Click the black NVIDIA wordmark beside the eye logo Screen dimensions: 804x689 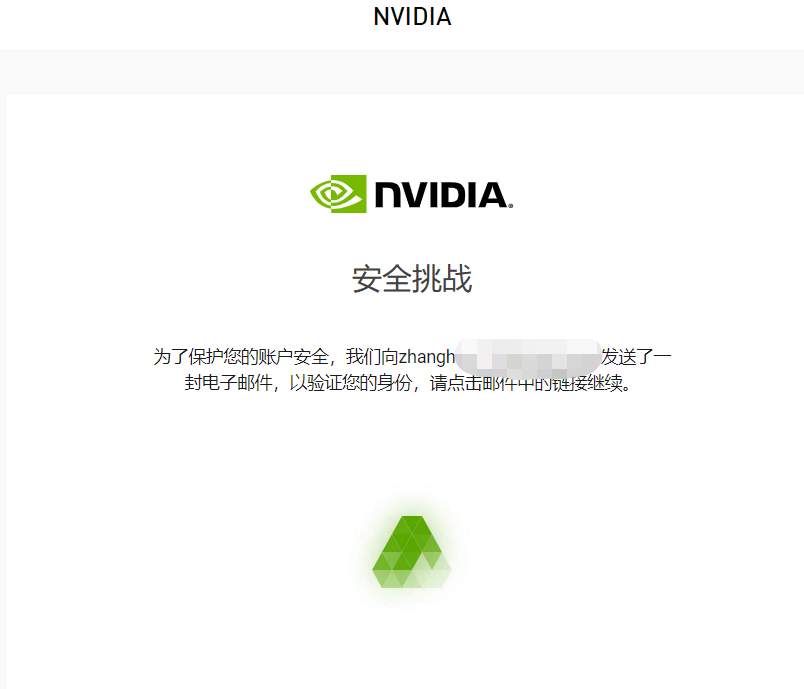441,195
